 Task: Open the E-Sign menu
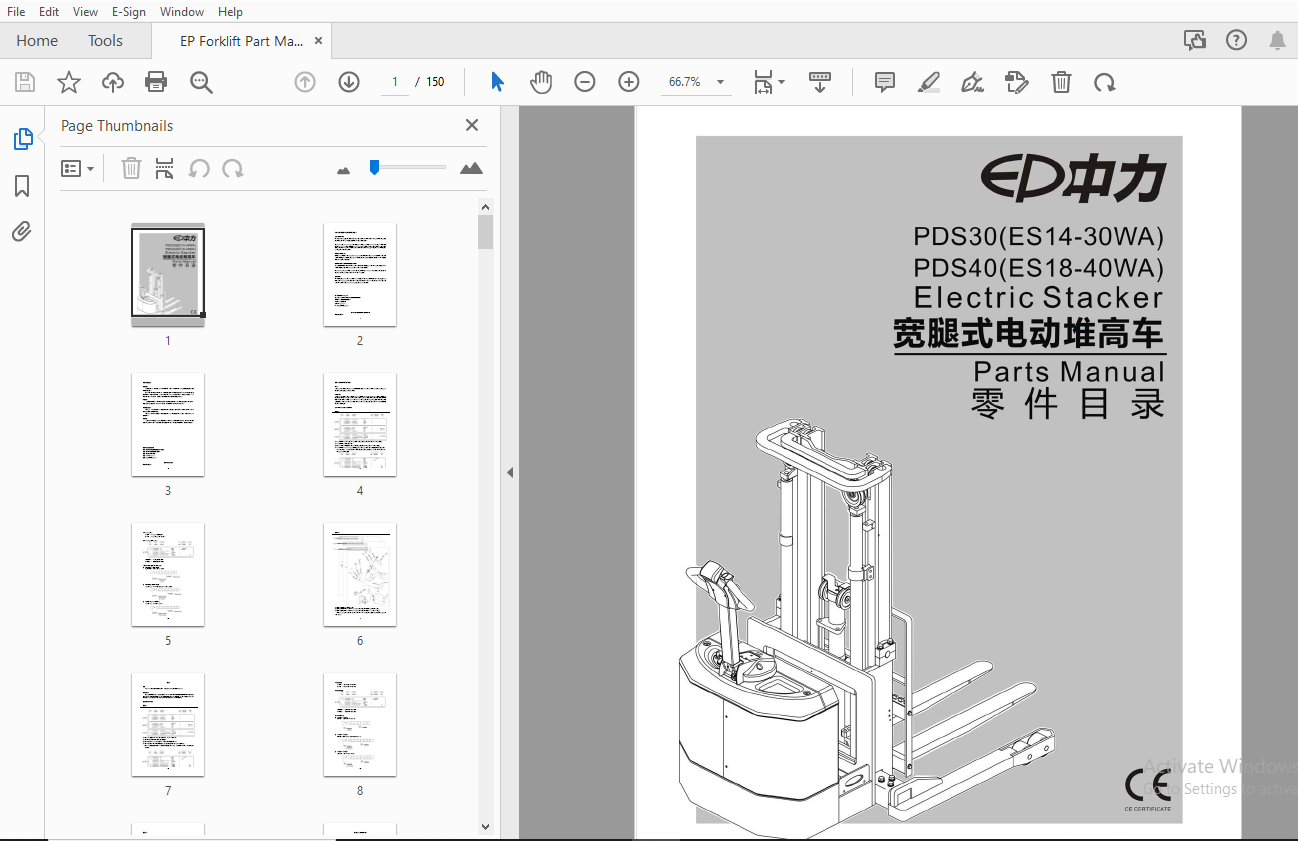click(x=129, y=11)
